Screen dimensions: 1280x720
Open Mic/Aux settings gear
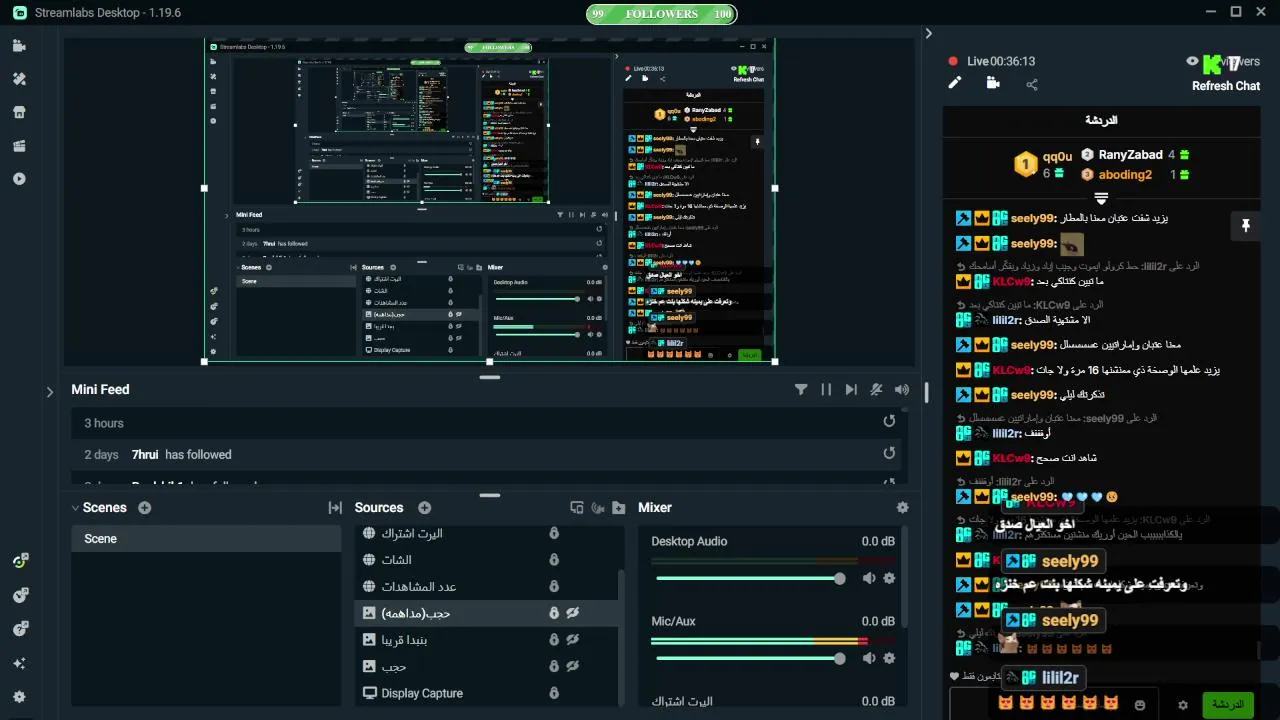[x=889, y=658]
